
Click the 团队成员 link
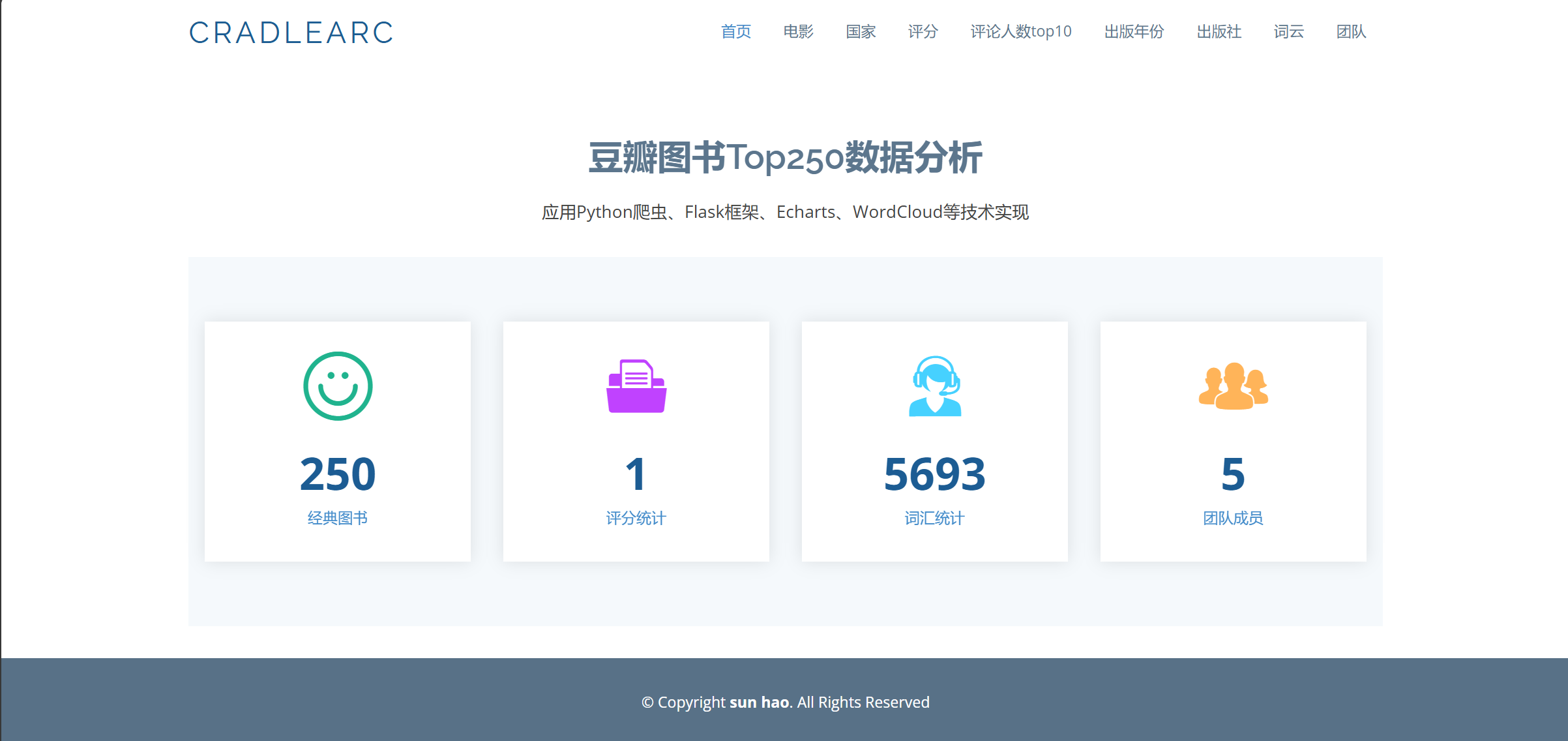pyautogui.click(x=1234, y=518)
